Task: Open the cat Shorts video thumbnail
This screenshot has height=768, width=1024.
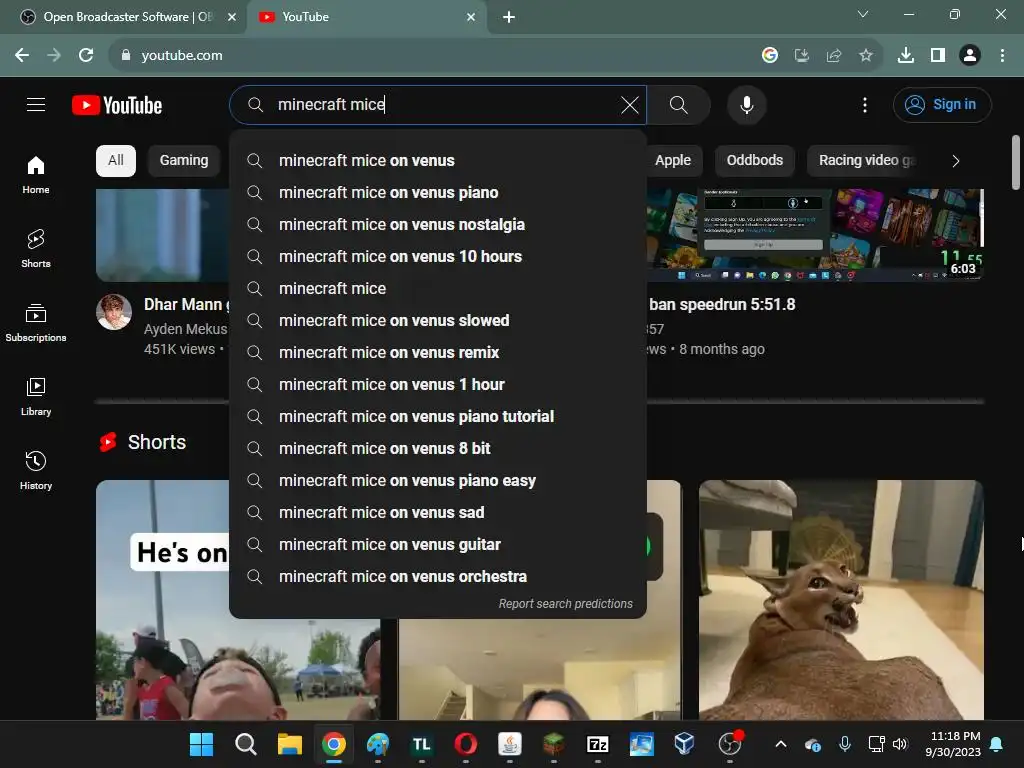Action: coord(841,600)
